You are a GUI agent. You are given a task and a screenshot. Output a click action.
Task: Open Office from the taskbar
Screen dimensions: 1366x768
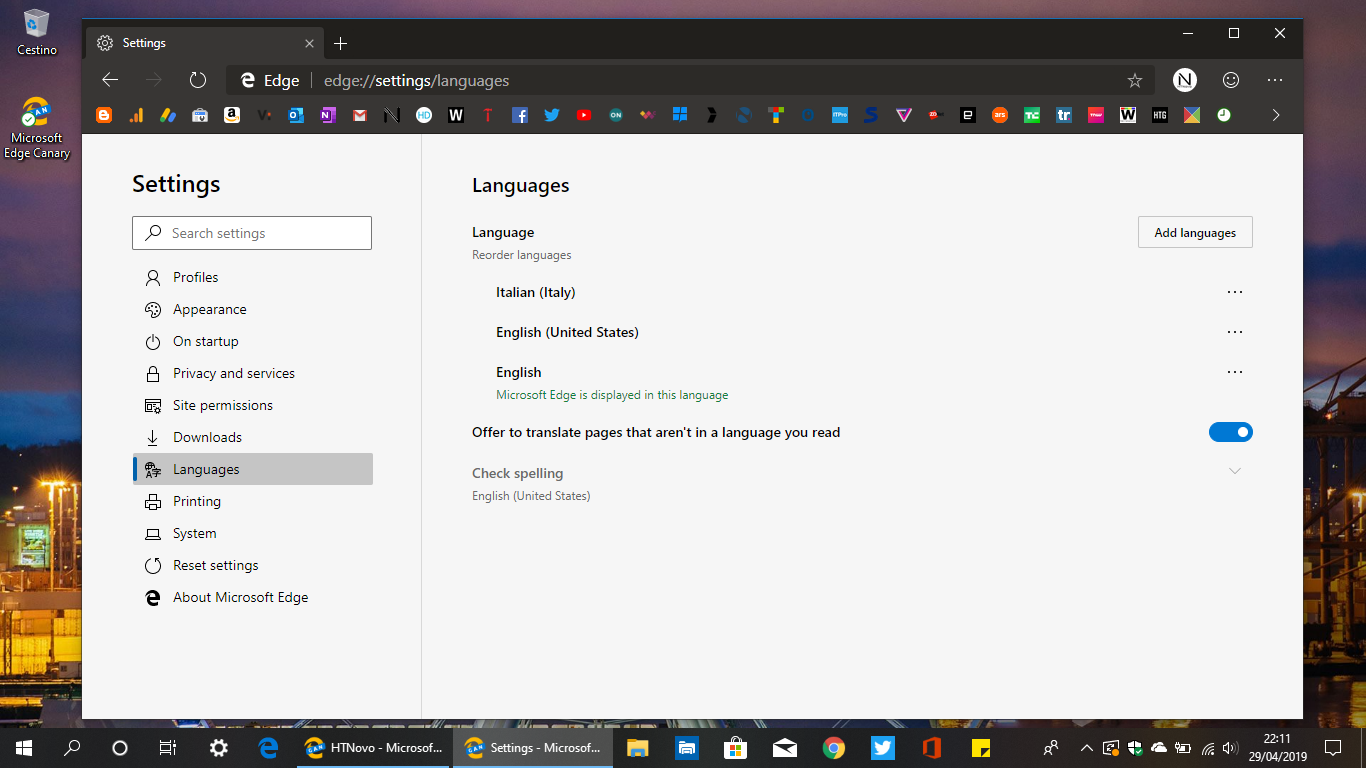[x=931, y=748]
